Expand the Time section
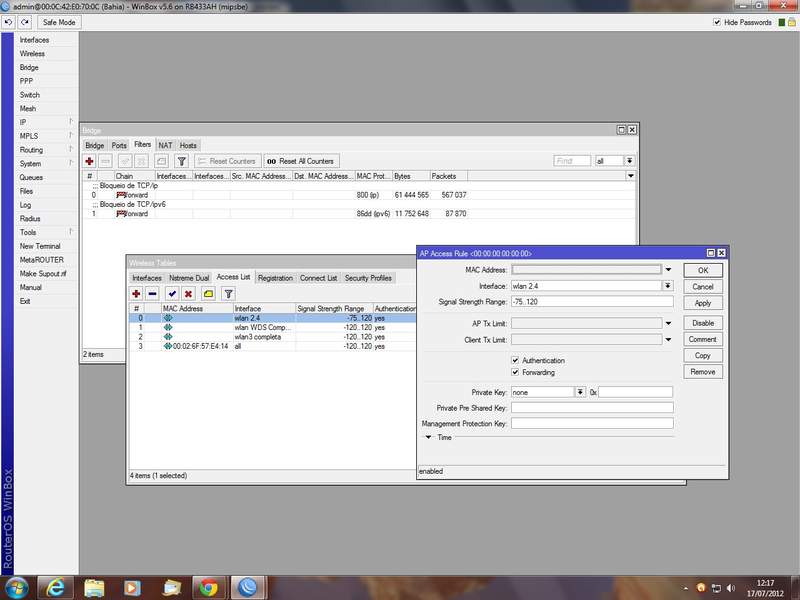Viewport: 800px width, 600px height. point(429,437)
